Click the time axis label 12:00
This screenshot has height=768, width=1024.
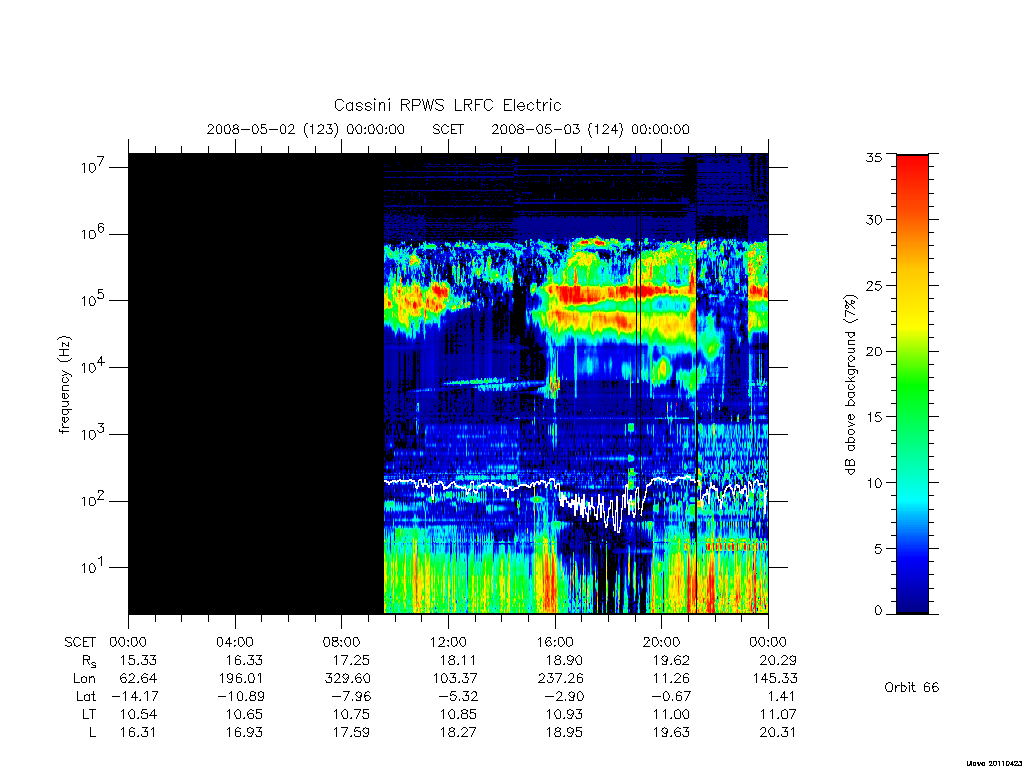(x=448, y=642)
